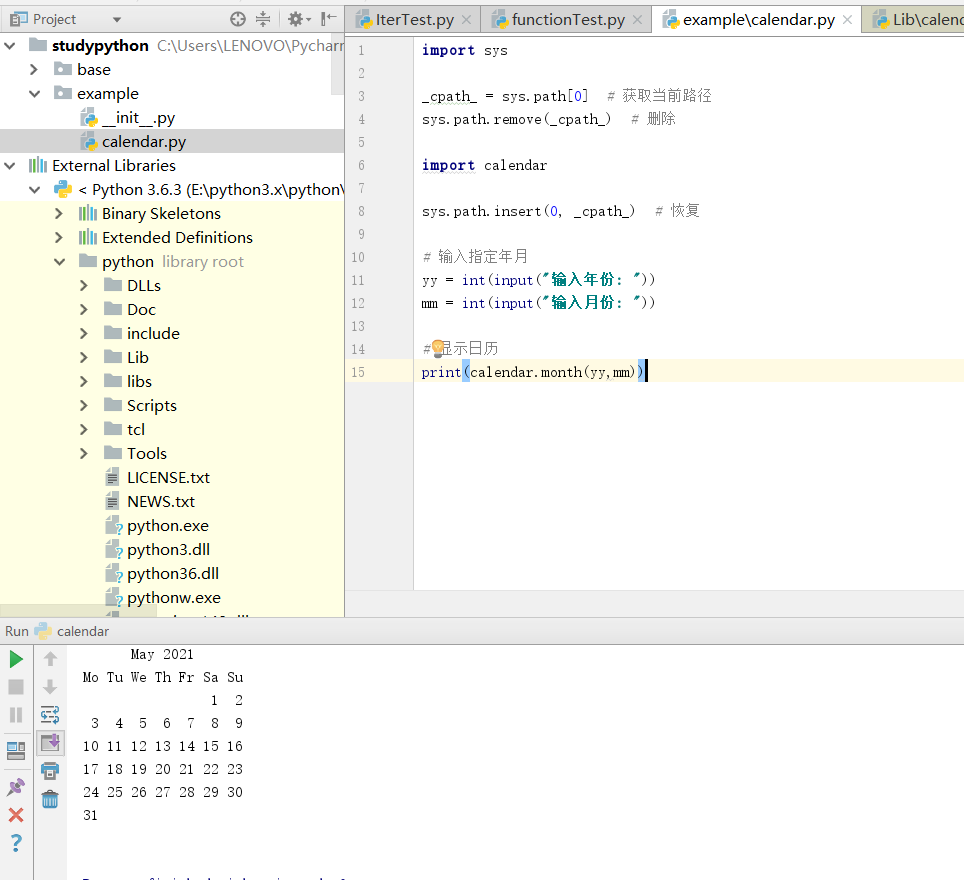Image resolution: width=964 pixels, height=880 pixels.
Task: Open the Project view dropdown
Action: coord(115,18)
